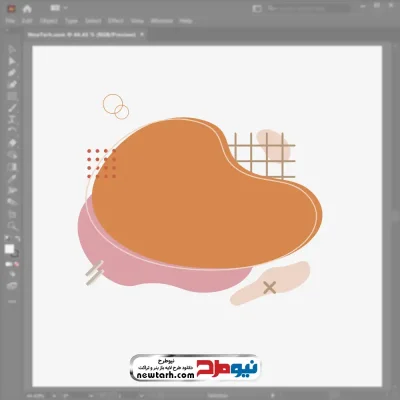Screen dimensions: 400x400
Task: Reset default fill and stroke
Action: tap(7, 239)
